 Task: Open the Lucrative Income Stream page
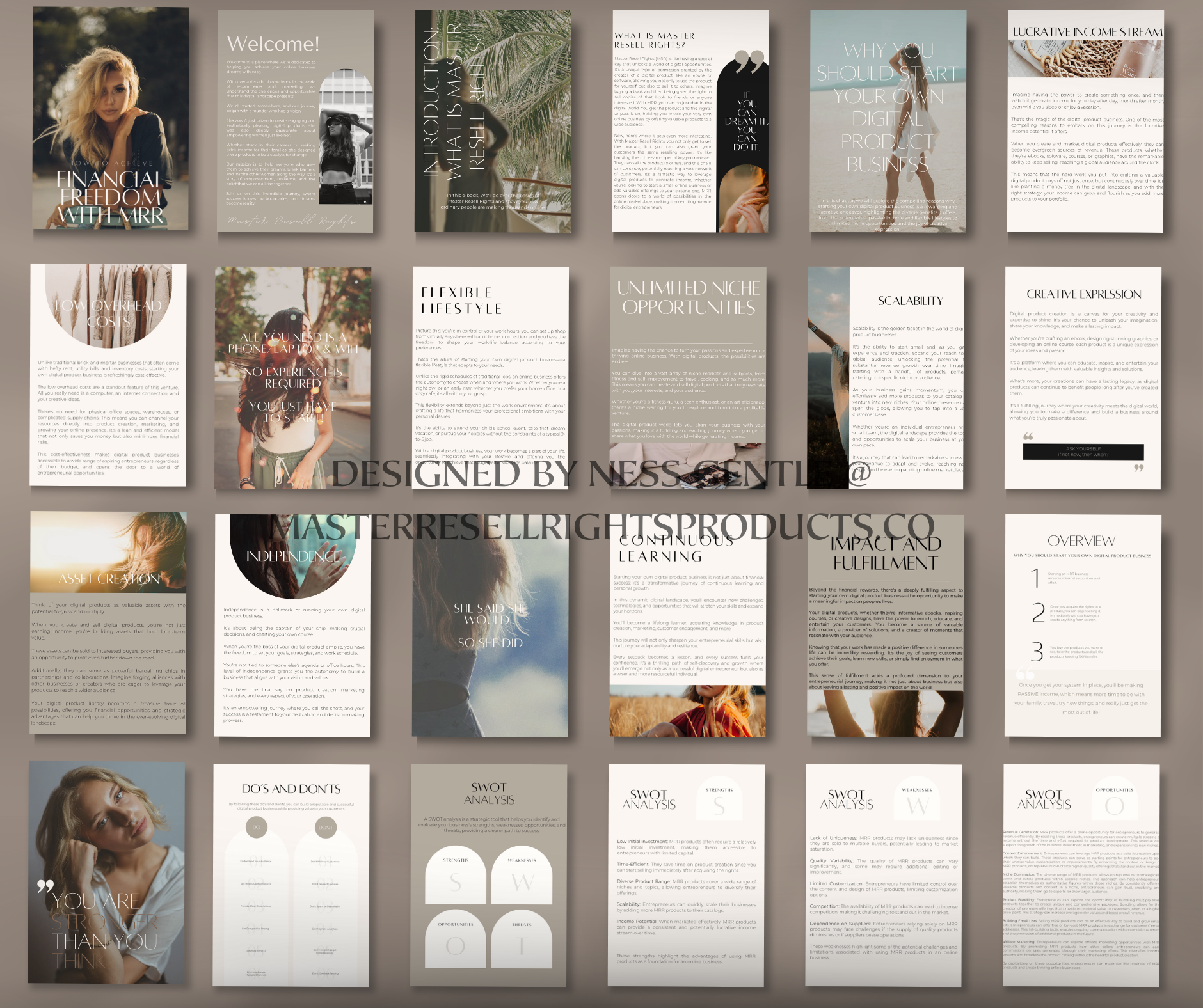(1085, 122)
